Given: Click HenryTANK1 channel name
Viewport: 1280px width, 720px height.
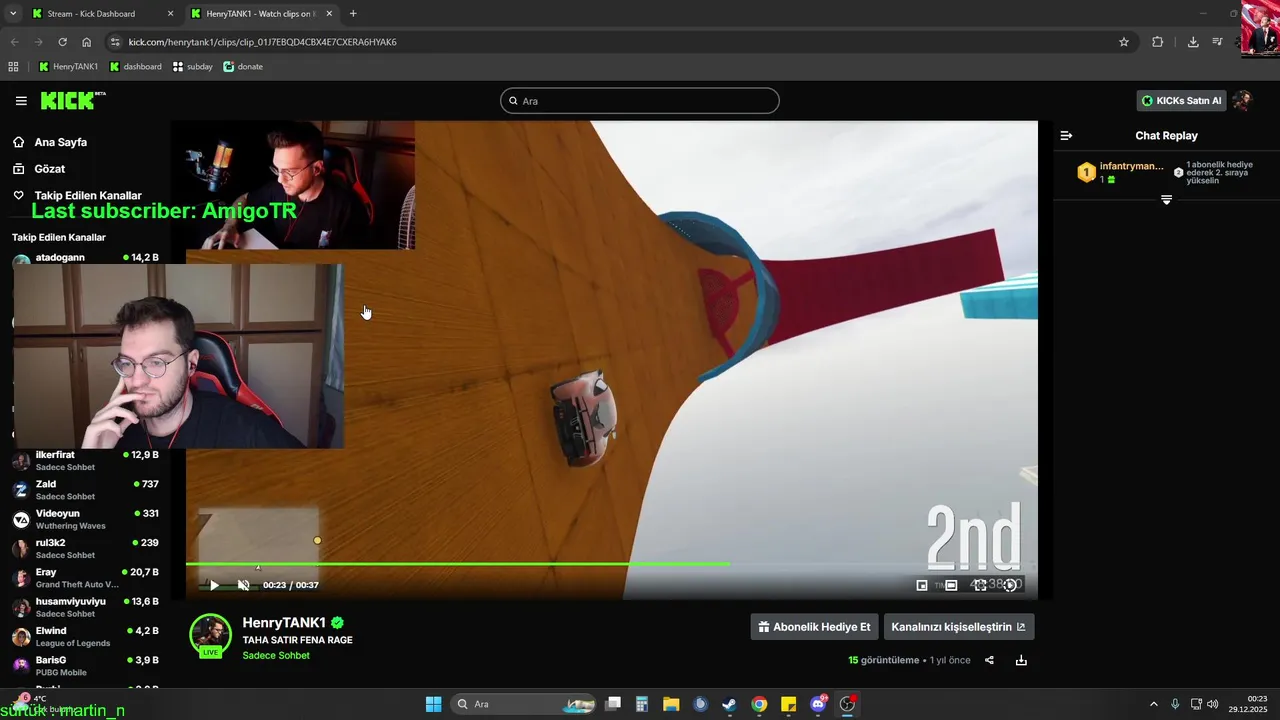Looking at the screenshot, I should (x=284, y=623).
